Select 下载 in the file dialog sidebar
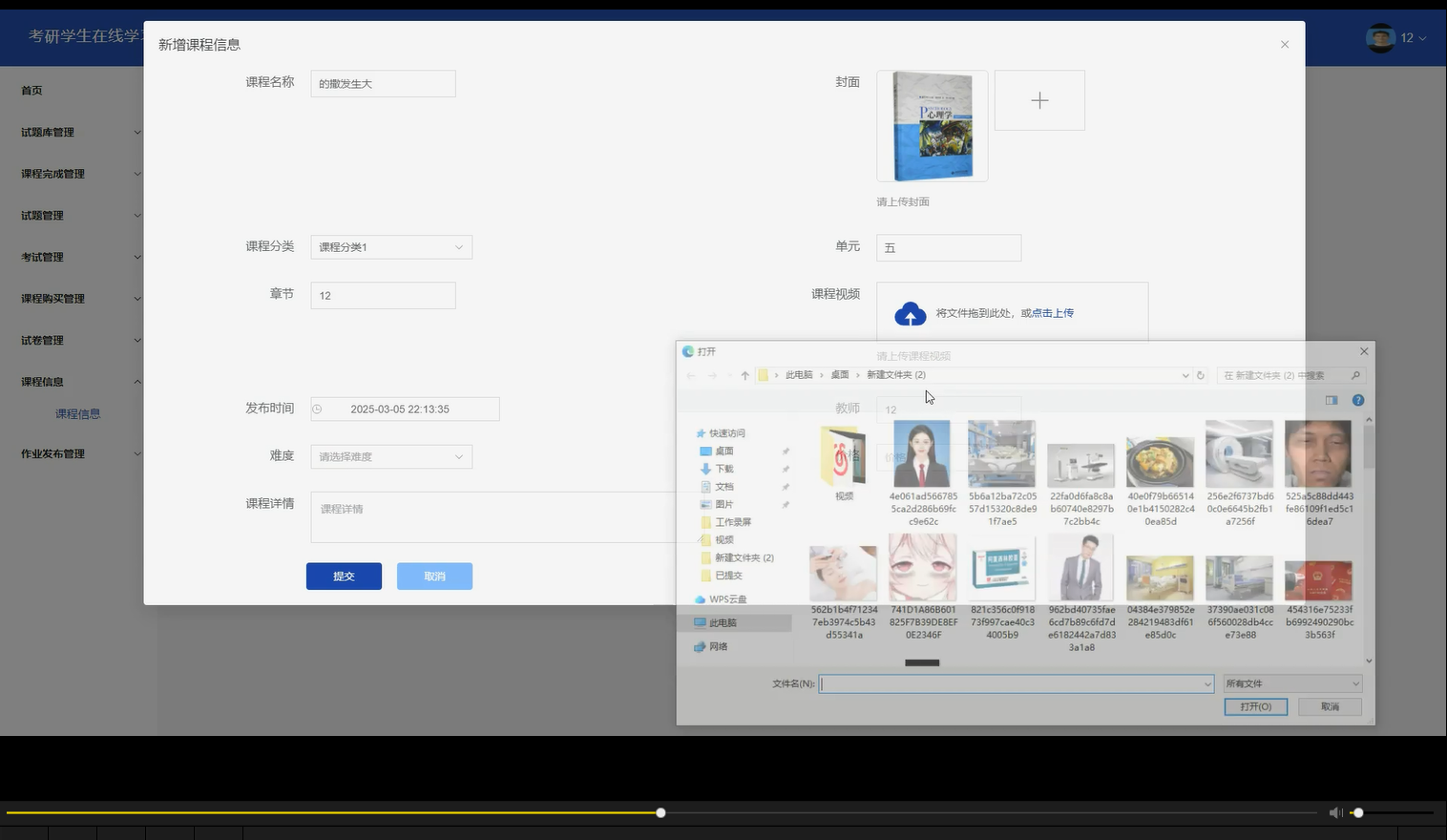 pyautogui.click(x=718, y=469)
